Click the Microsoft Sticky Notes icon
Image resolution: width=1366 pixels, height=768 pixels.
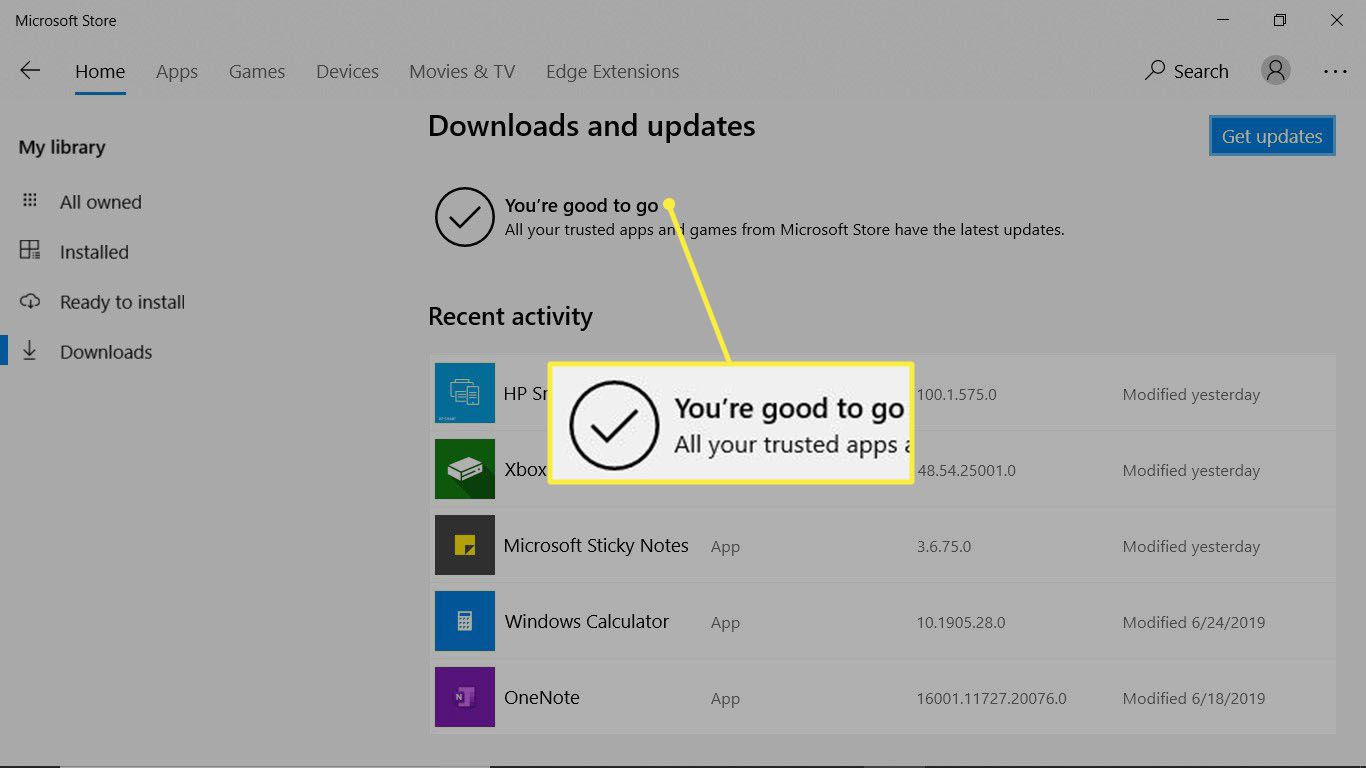coord(465,545)
